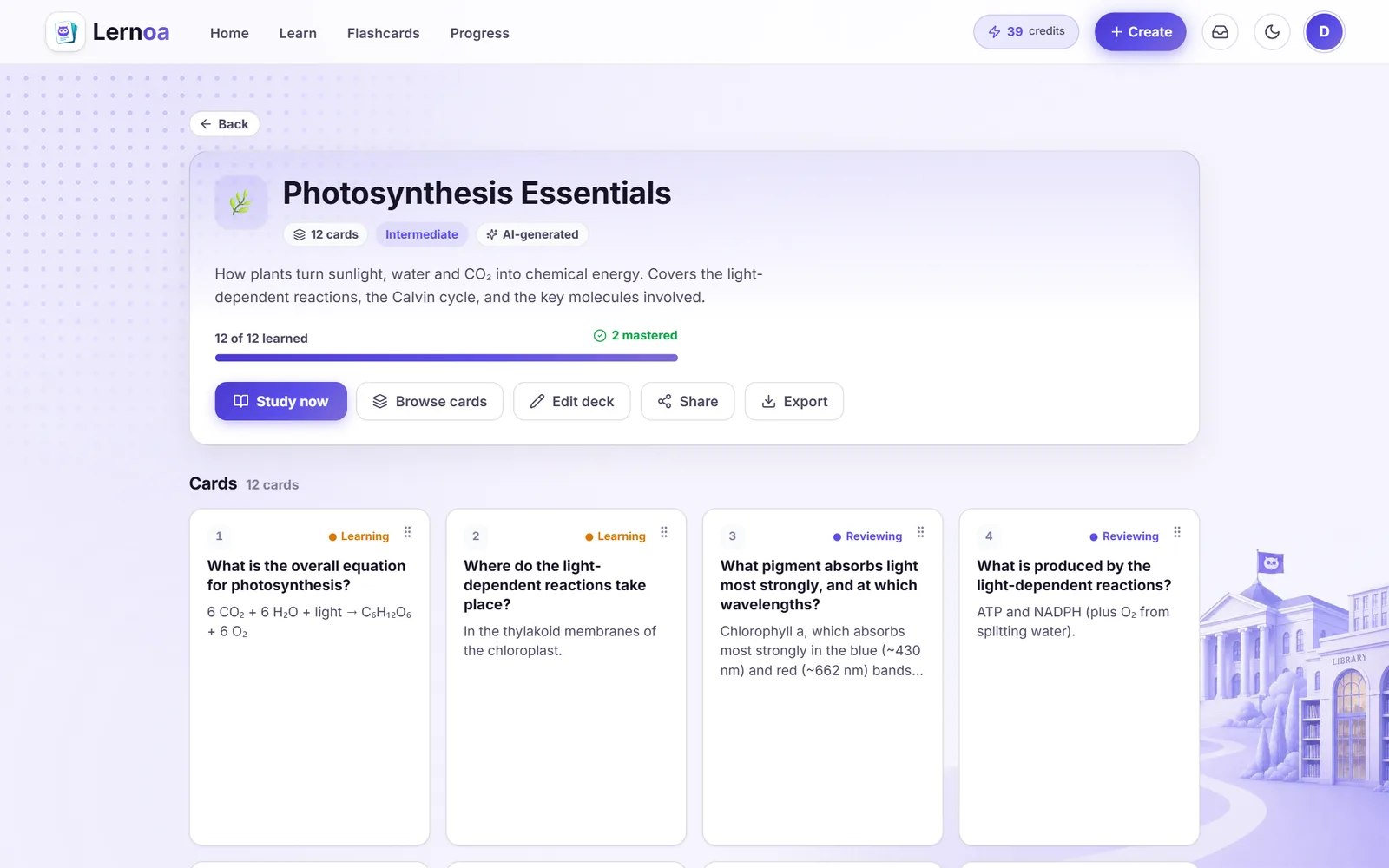This screenshot has width=1389, height=868.
Task: Open the inbox notifications icon
Action: 1220,32
